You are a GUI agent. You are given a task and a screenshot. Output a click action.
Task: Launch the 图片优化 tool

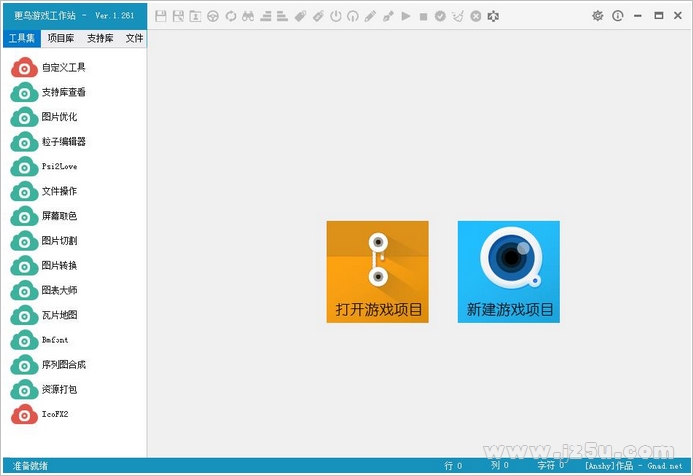44,117
